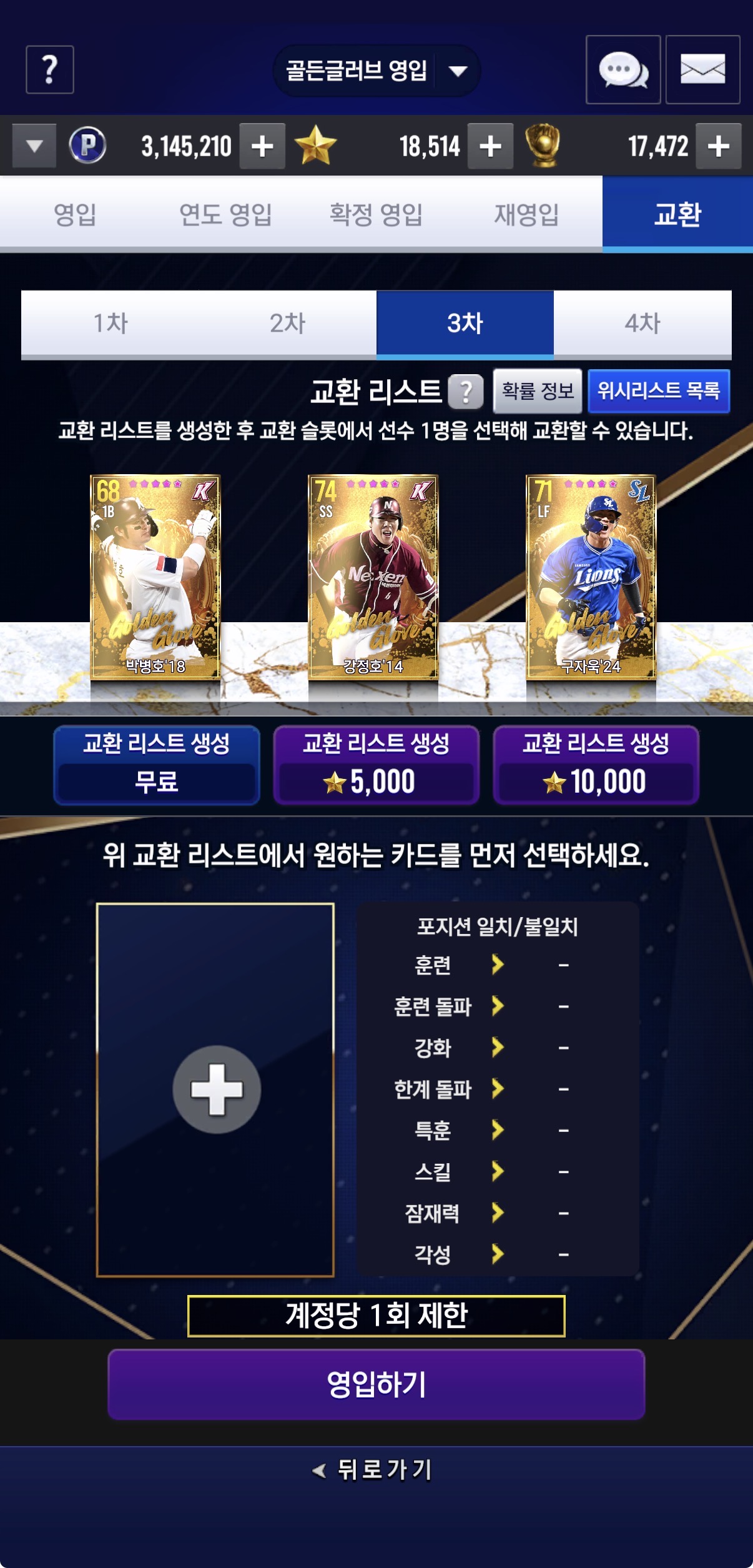Image resolution: width=753 pixels, height=1568 pixels.
Task: Add golden glove currency with the plus icon
Action: pos(719,146)
